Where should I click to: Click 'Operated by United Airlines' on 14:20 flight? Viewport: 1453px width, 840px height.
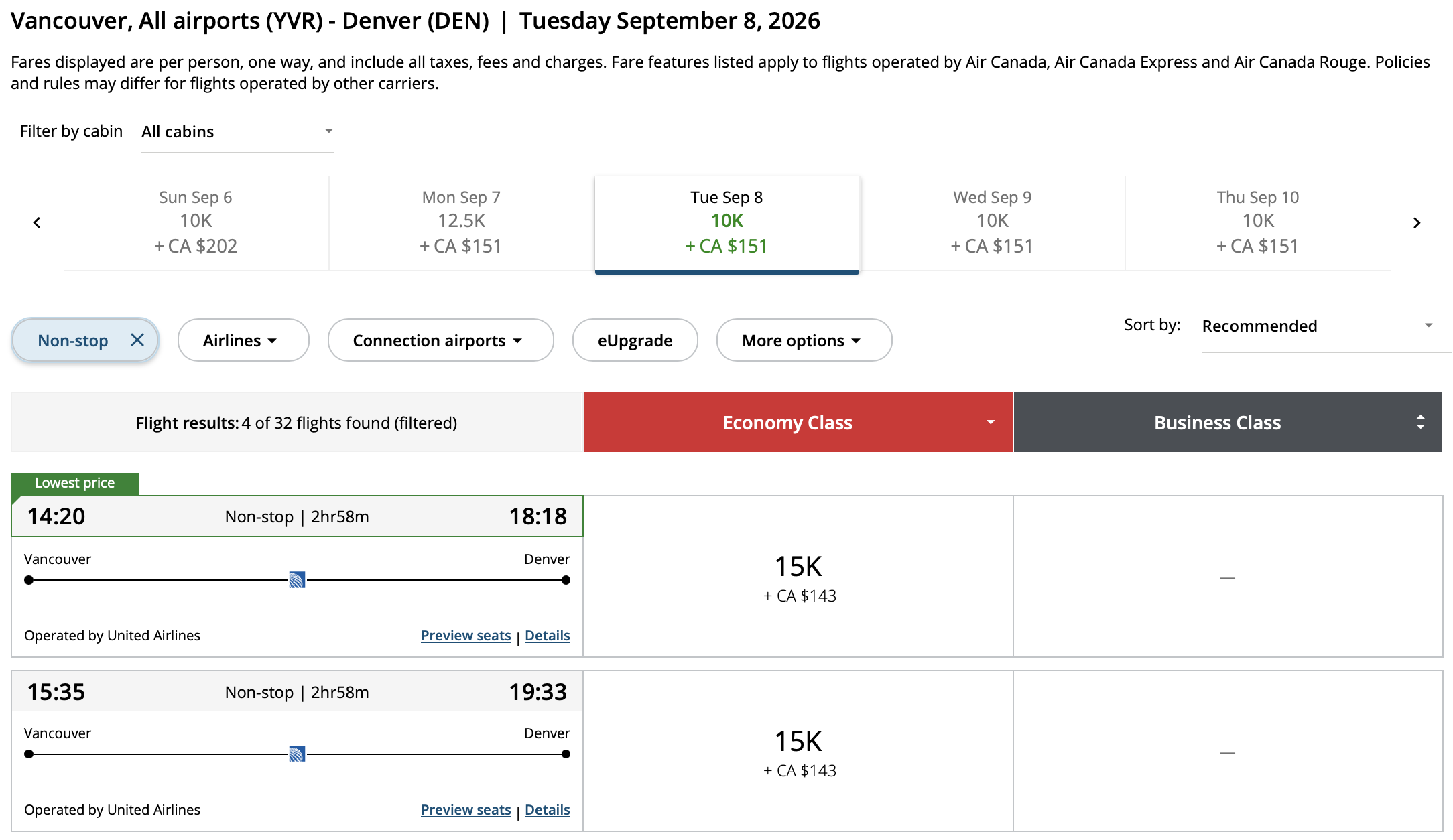pyautogui.click(x=112, y=635)
